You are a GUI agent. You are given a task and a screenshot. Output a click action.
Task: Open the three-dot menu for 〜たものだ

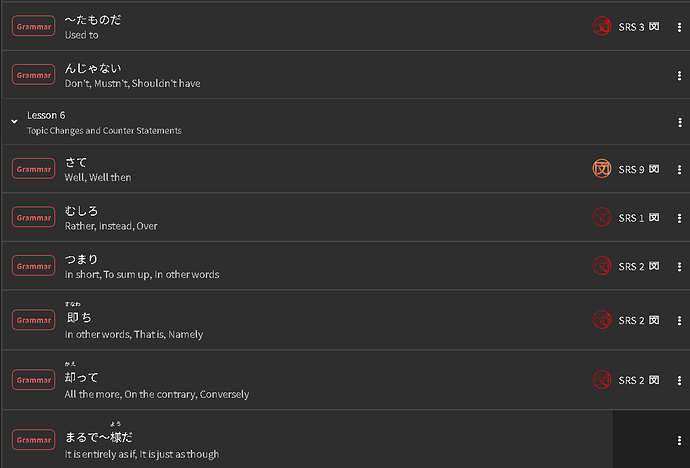(679, 27)
